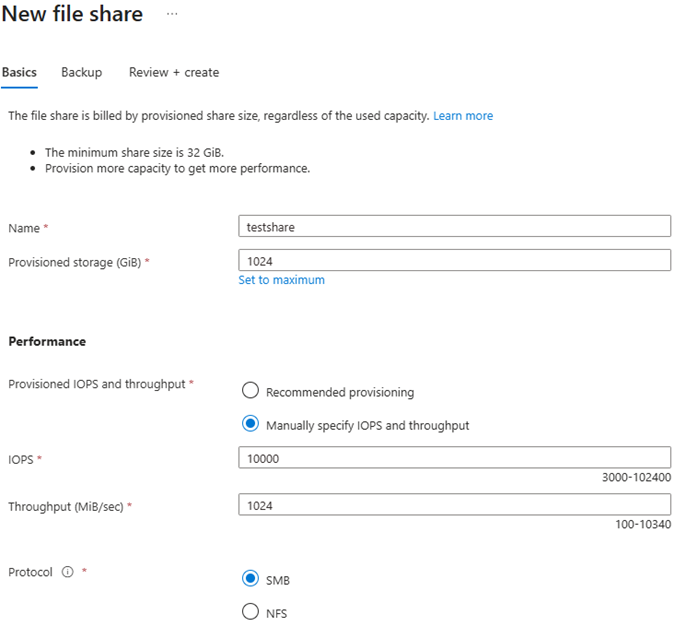Choose the NFS protocol radio button
The image size is (686, 627).
pyautogui.click(x=250, y=611)
